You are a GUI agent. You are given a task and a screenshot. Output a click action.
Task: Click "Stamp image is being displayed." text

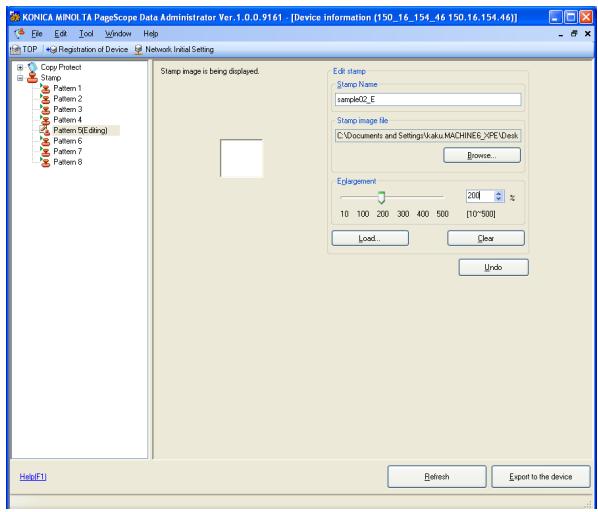(x=210, y=71)
